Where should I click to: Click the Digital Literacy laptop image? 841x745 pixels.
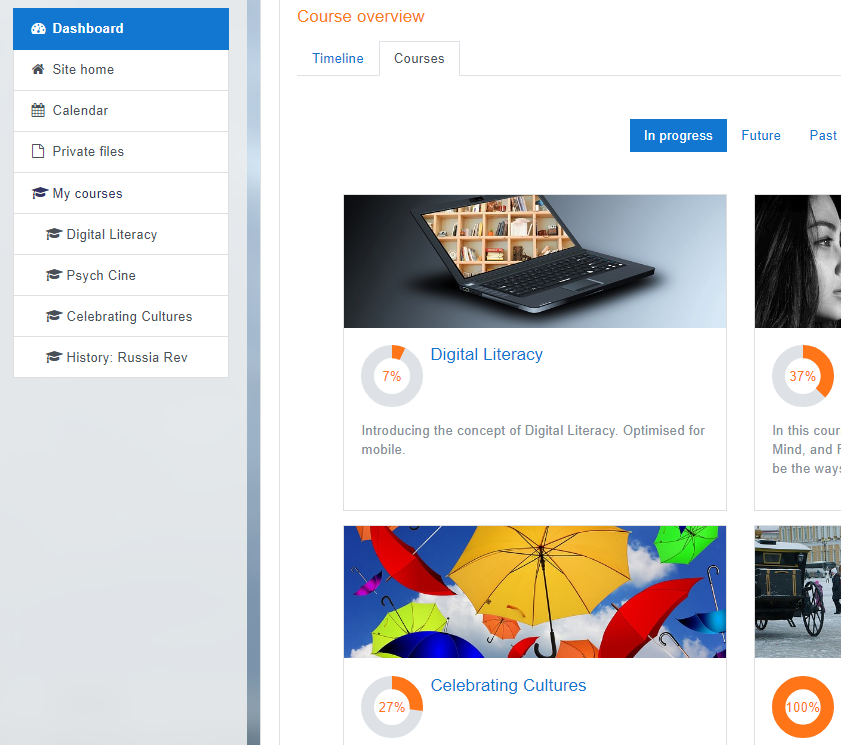pyautogui.click(x=535, y=261)
